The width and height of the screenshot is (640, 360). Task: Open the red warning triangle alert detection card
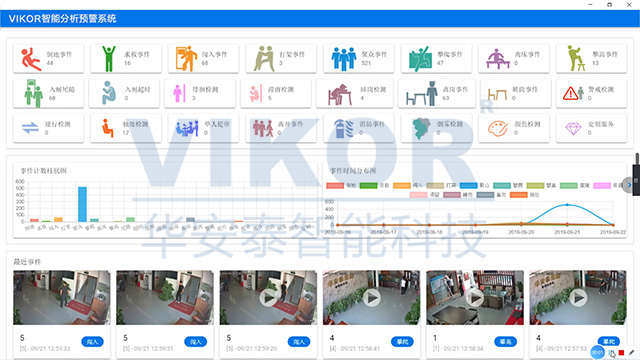591,93
